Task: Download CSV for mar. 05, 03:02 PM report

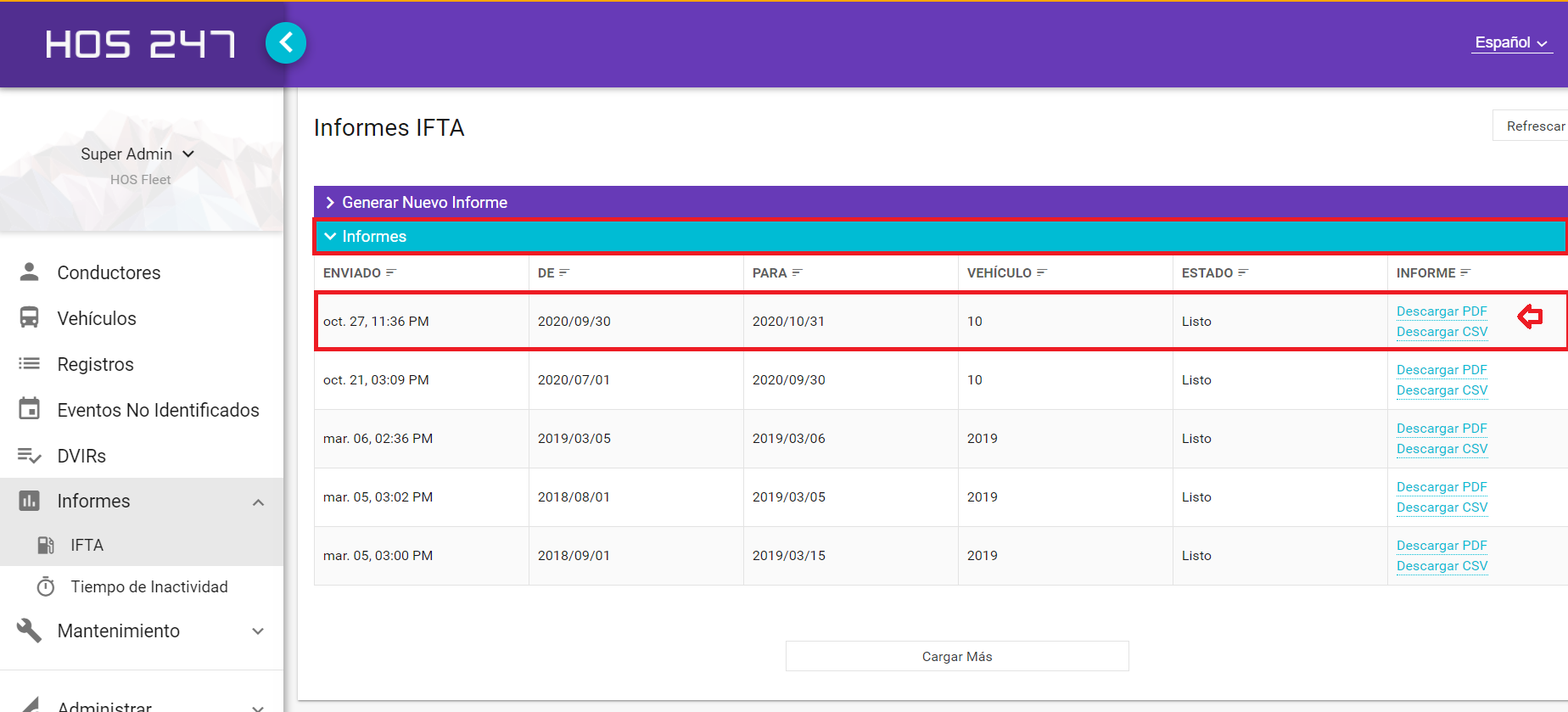Action: (1442, 507)
